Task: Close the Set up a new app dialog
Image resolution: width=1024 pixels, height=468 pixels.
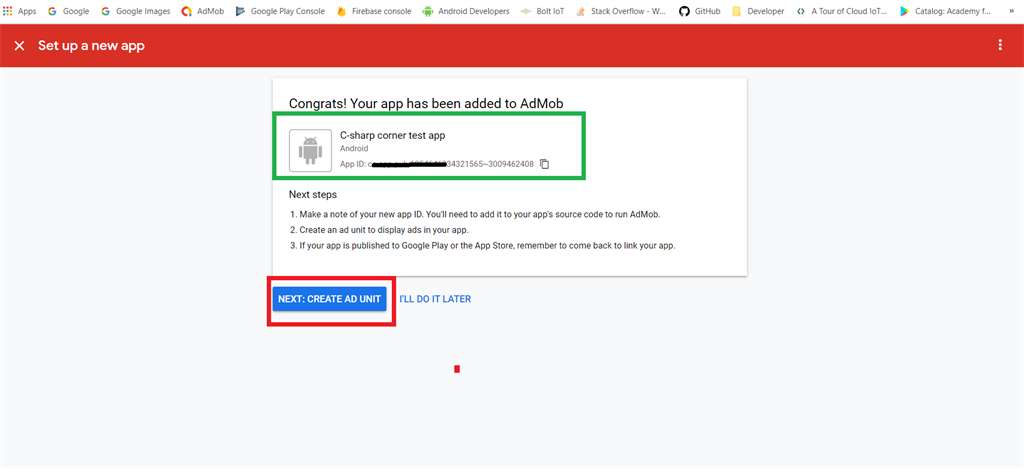Action: click(x=20, y=46)
